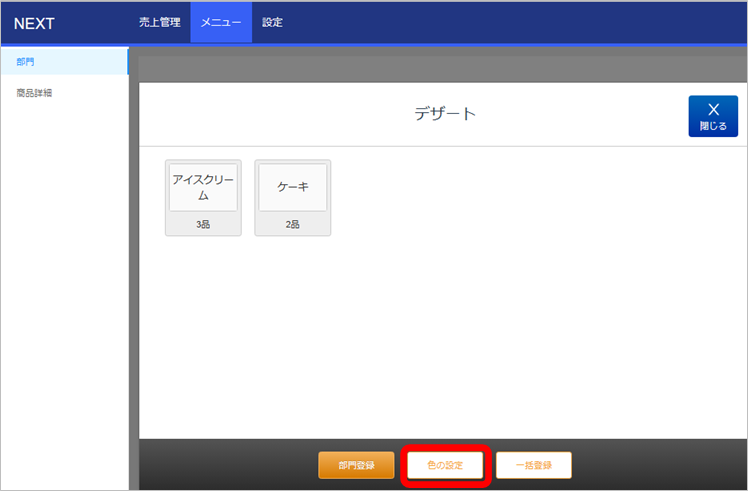Click the highlighted 色の設定 button
Screen dimensions: 748x491
coord(445,465)
